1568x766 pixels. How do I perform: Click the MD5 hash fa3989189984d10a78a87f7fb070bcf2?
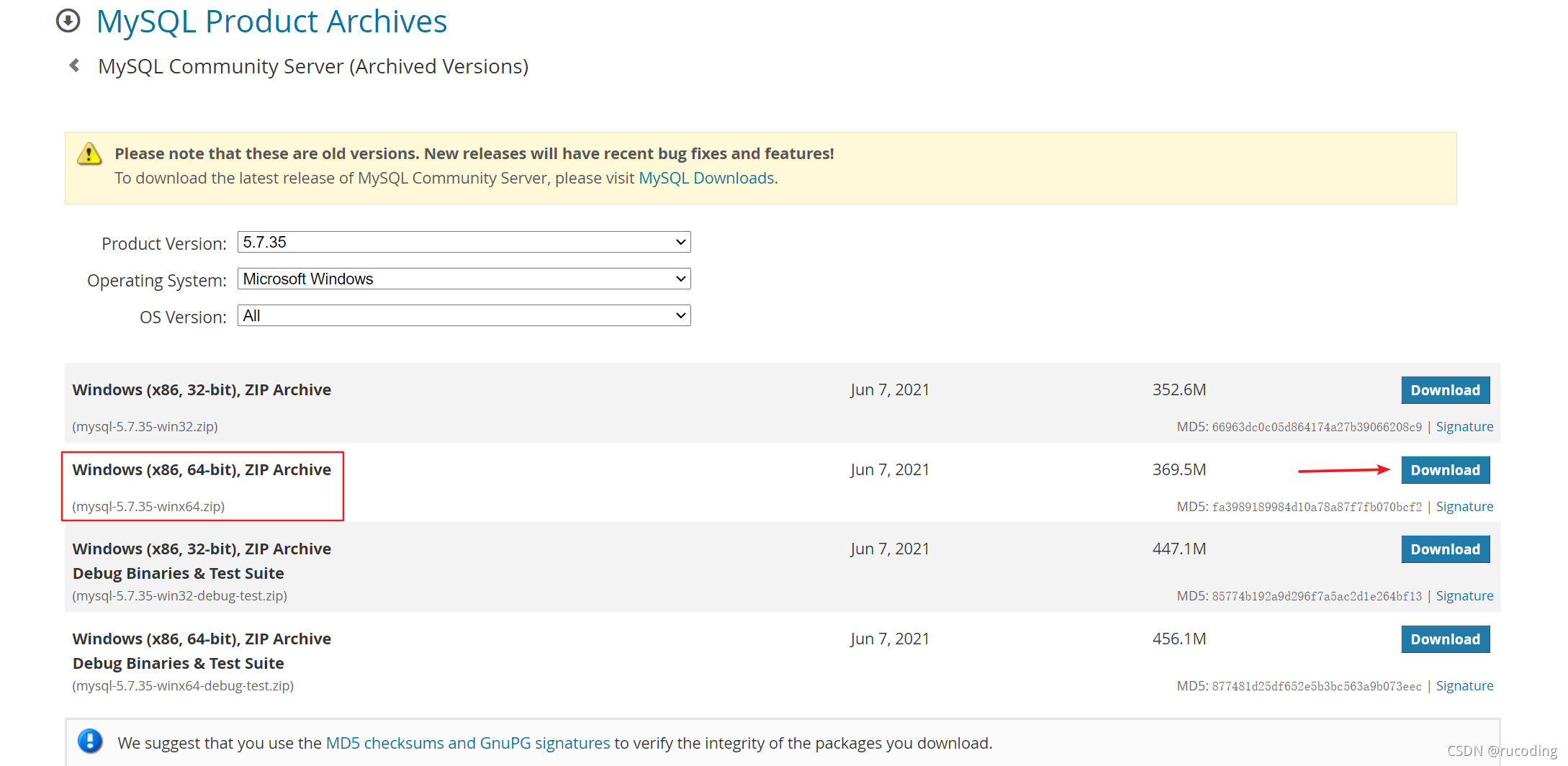tap(1317, 507)
